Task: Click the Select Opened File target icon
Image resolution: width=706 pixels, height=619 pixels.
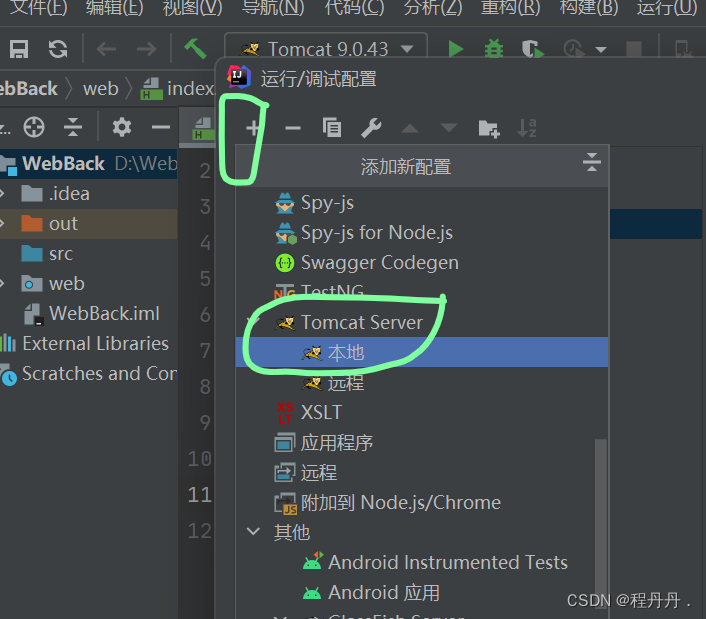Action: [x=34, y=127]
